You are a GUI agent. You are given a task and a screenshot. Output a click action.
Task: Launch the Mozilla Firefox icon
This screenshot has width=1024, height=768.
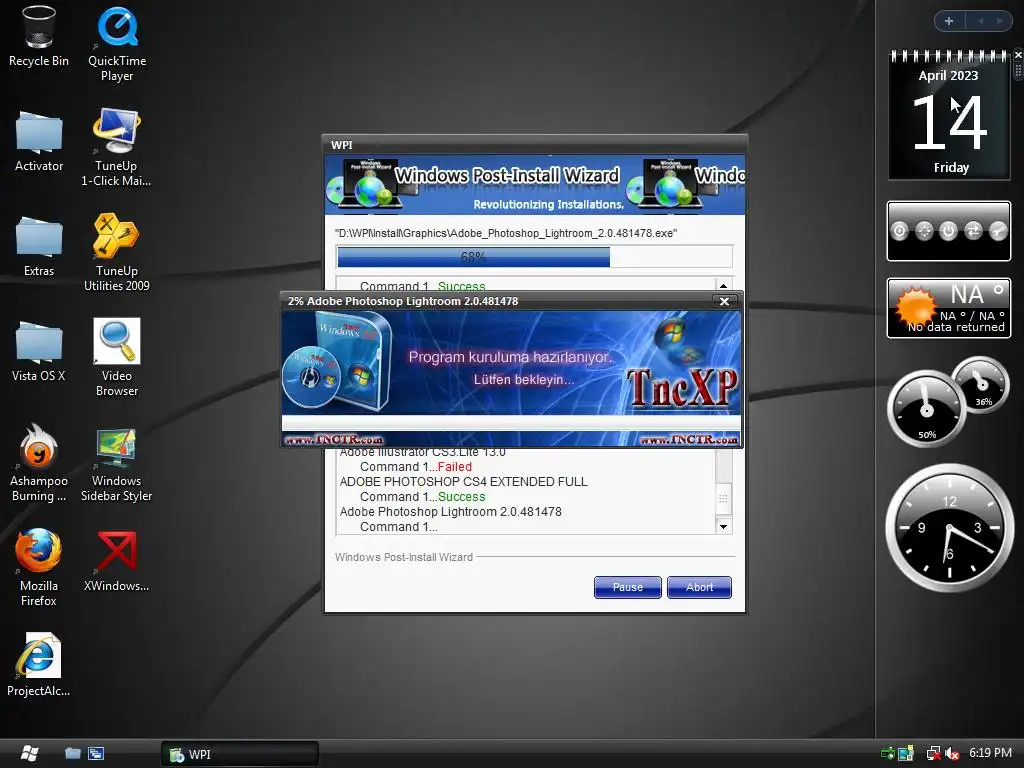[39, 568]
